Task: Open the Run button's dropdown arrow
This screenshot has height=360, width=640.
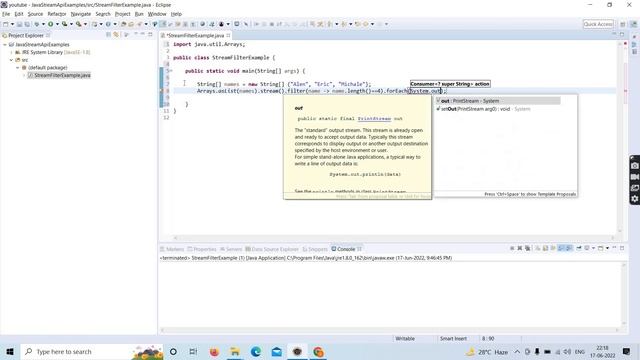Action: pyautogui.click(x=58, y=24)
